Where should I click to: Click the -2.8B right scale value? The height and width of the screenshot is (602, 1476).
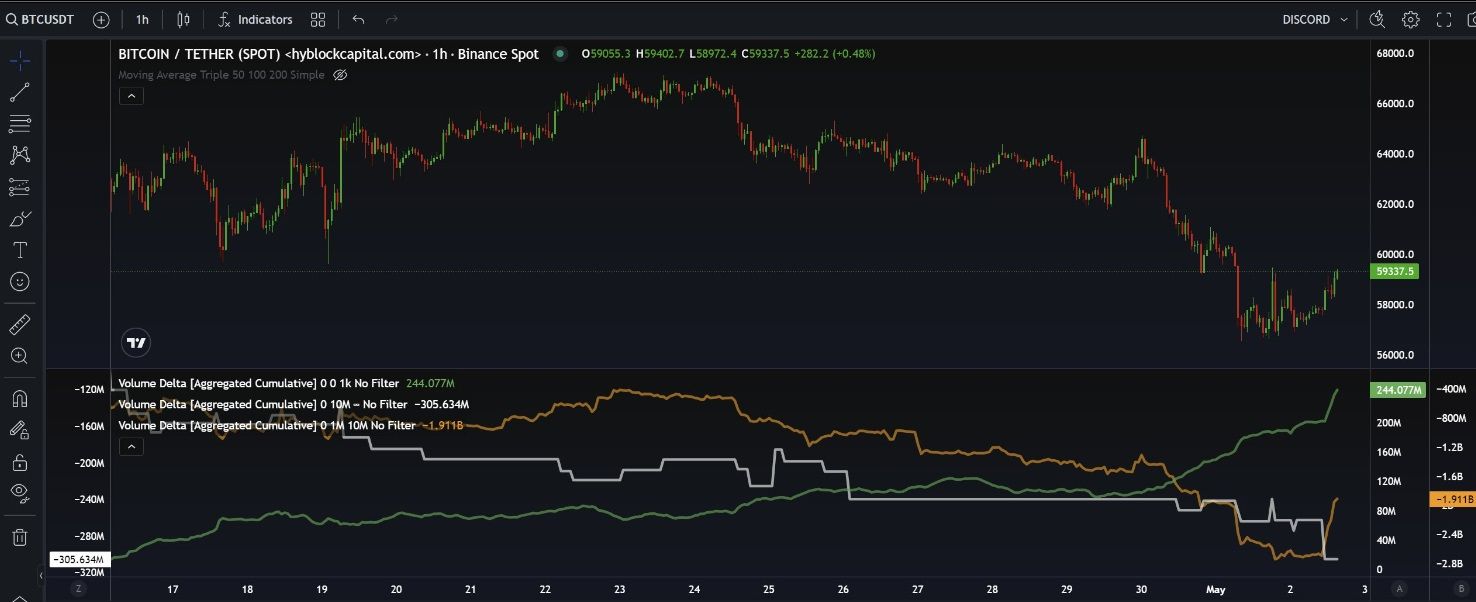pos(1450,564)
